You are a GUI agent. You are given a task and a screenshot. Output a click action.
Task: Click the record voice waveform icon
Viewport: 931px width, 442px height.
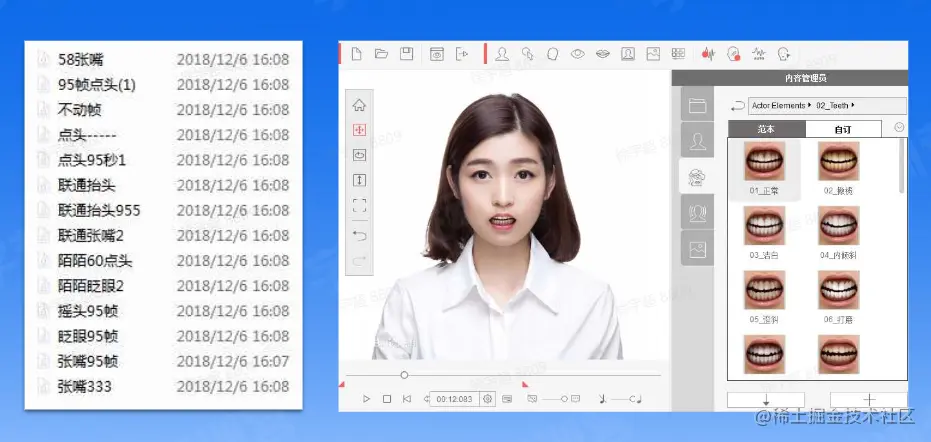point(708,54)
